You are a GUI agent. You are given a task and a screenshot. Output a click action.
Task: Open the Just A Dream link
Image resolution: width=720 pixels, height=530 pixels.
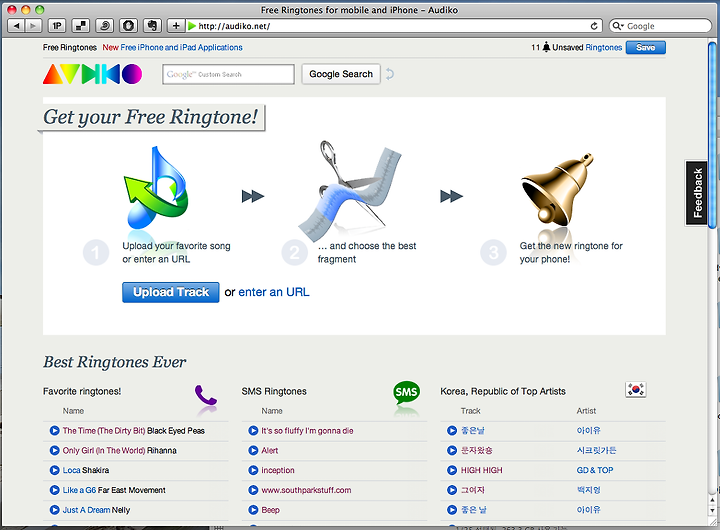(86, 509)
